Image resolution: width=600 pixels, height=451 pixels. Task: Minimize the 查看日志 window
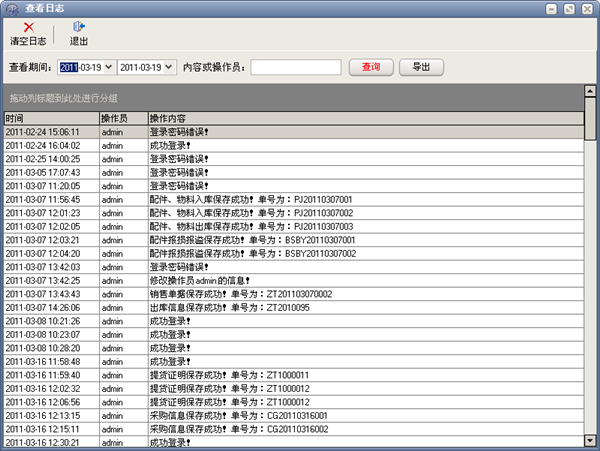pos(553,8)
